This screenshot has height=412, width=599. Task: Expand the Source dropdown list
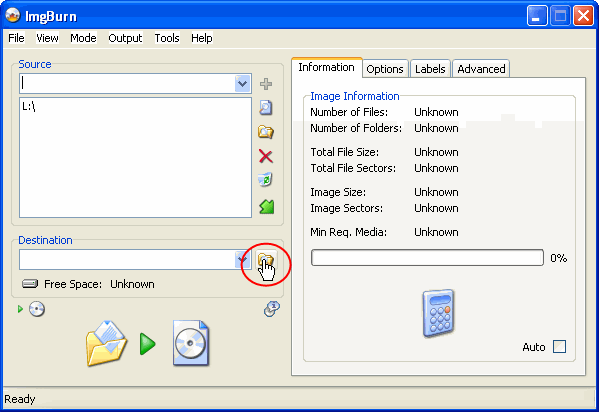coord(242,83)
